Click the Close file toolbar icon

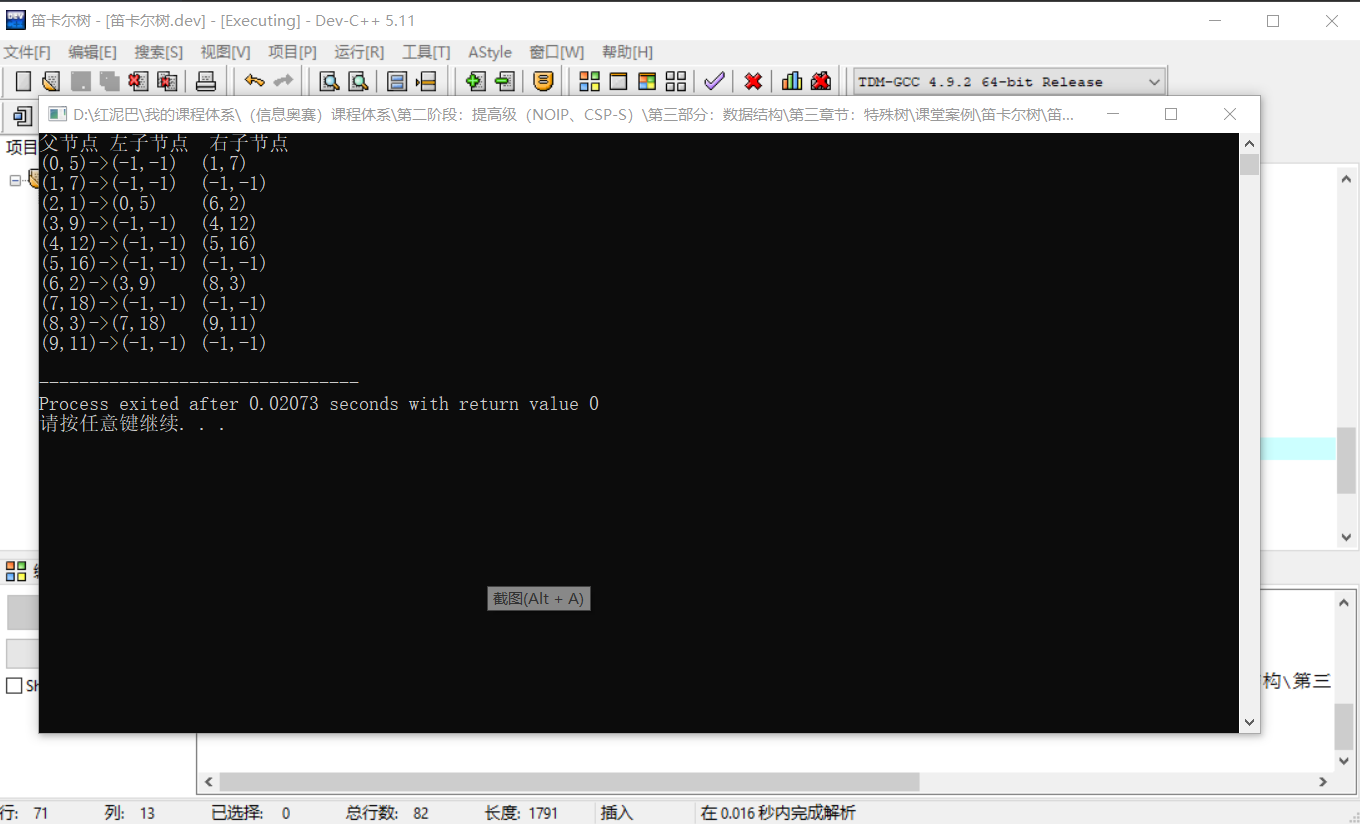pos(138,82)
